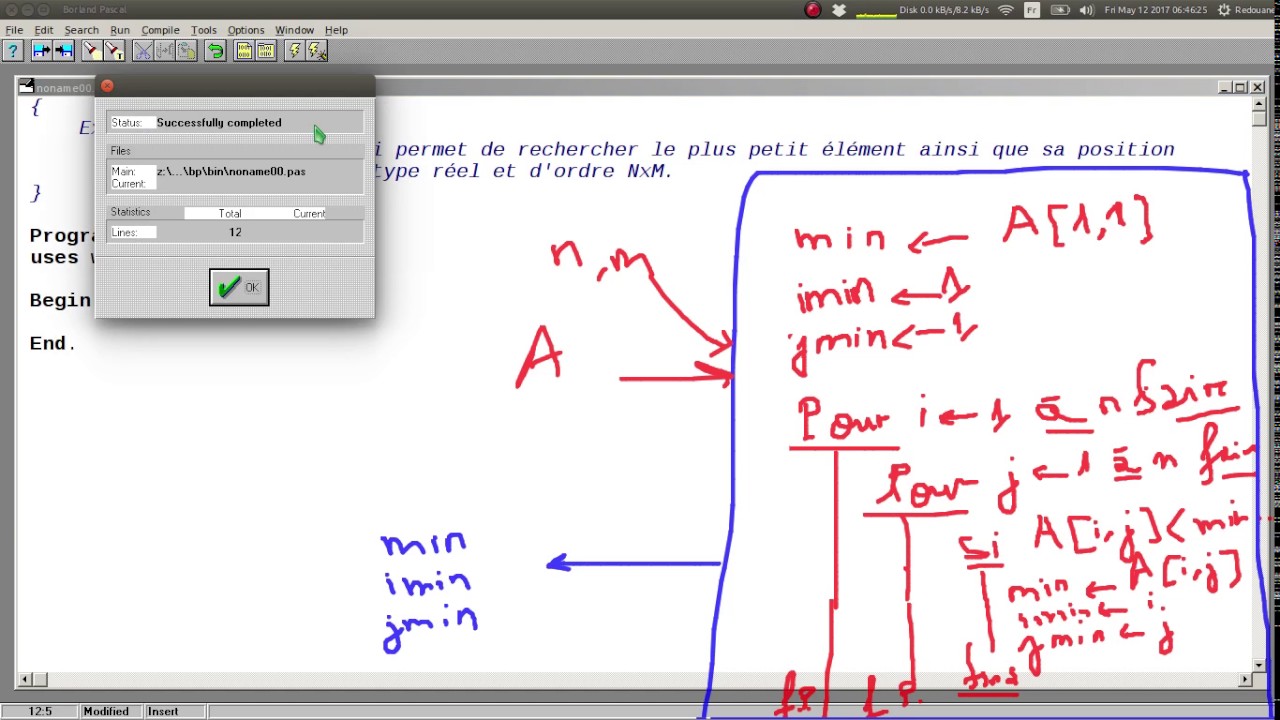
Task: Minimize the noname00 editor window
Action: (x=1224, y=88)
